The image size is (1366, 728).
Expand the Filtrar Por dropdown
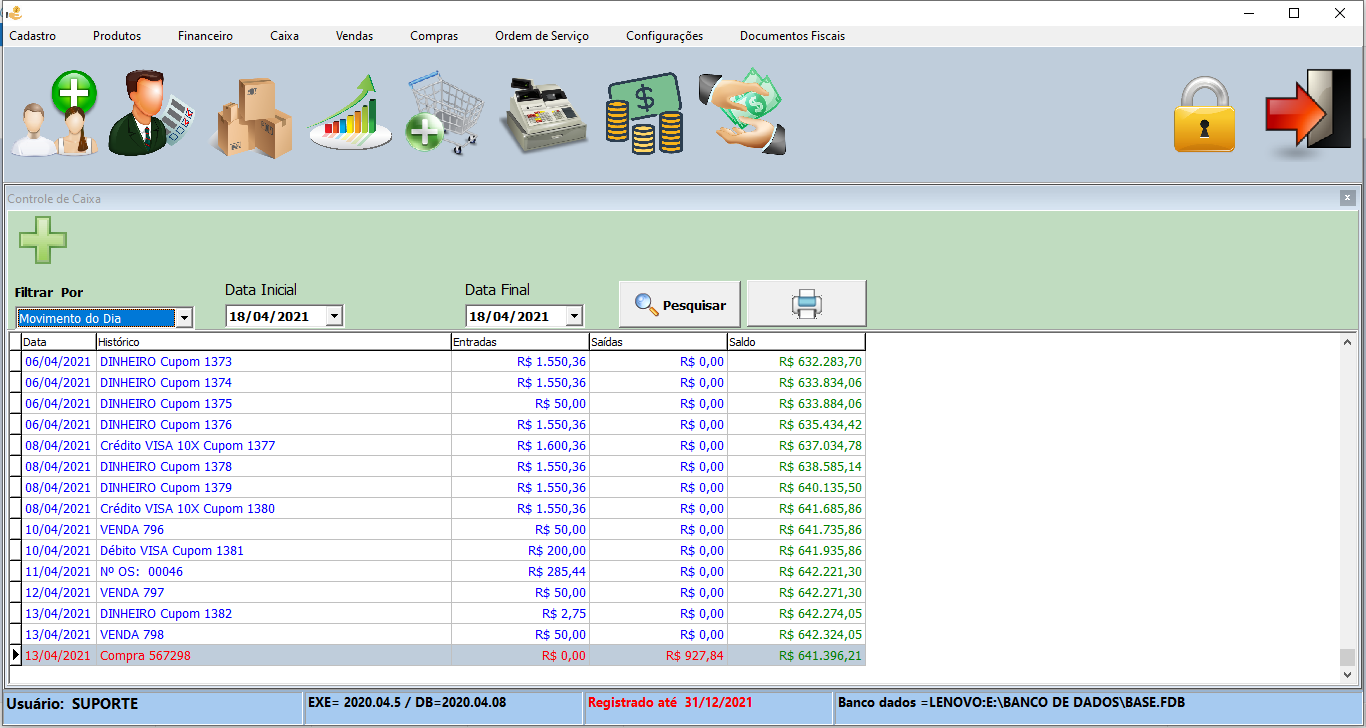[183, 318]
